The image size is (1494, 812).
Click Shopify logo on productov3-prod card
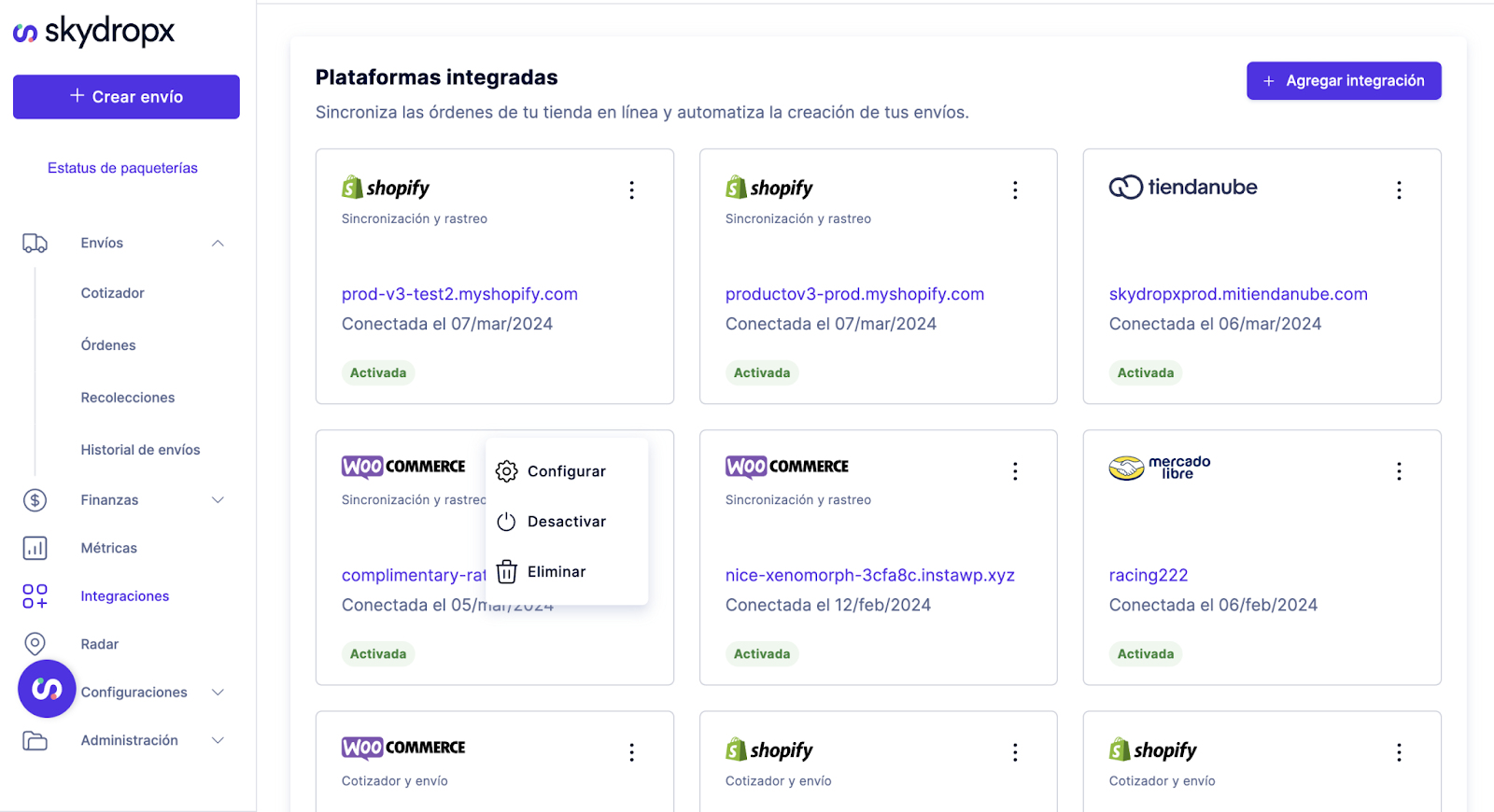point(769,188)
